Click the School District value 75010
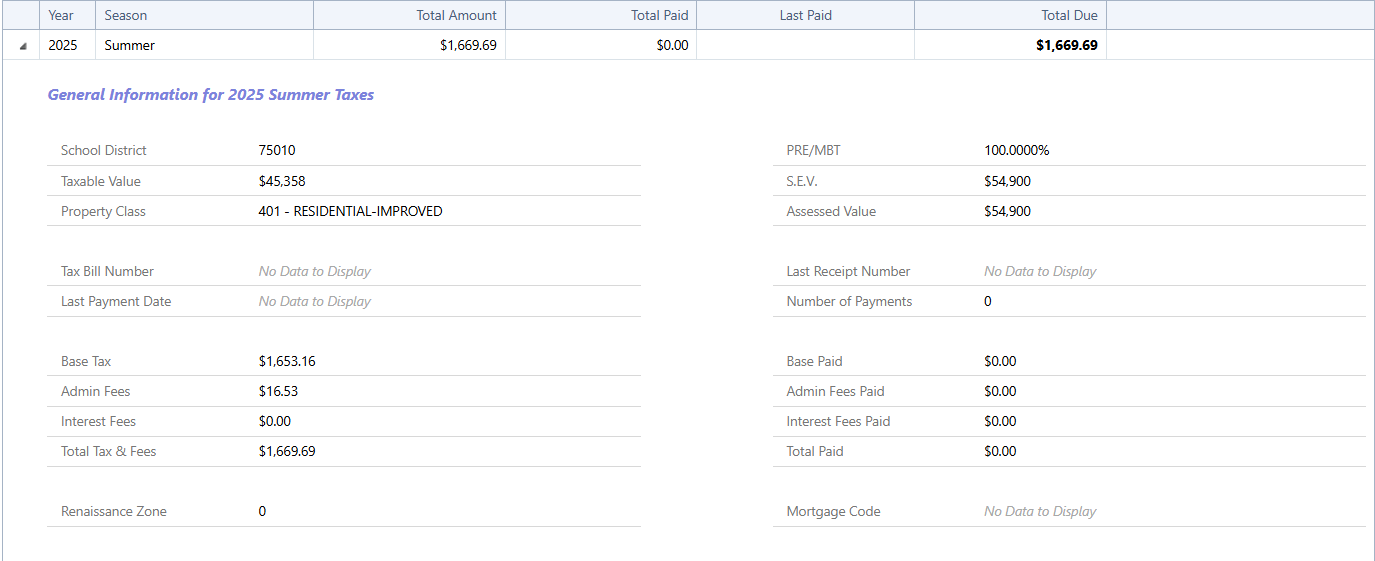The height and width of the screenshot is (561, 1375). point(277,151)
